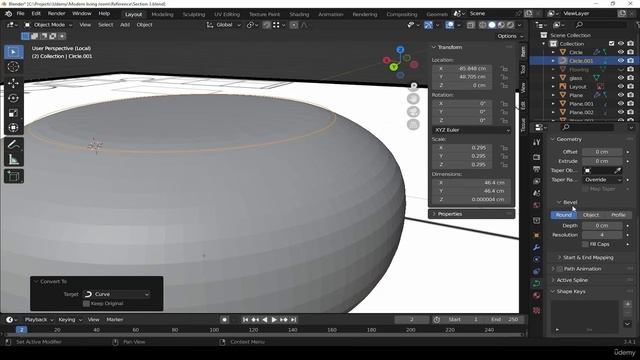Click the timeline Play button

coord(274,320)
